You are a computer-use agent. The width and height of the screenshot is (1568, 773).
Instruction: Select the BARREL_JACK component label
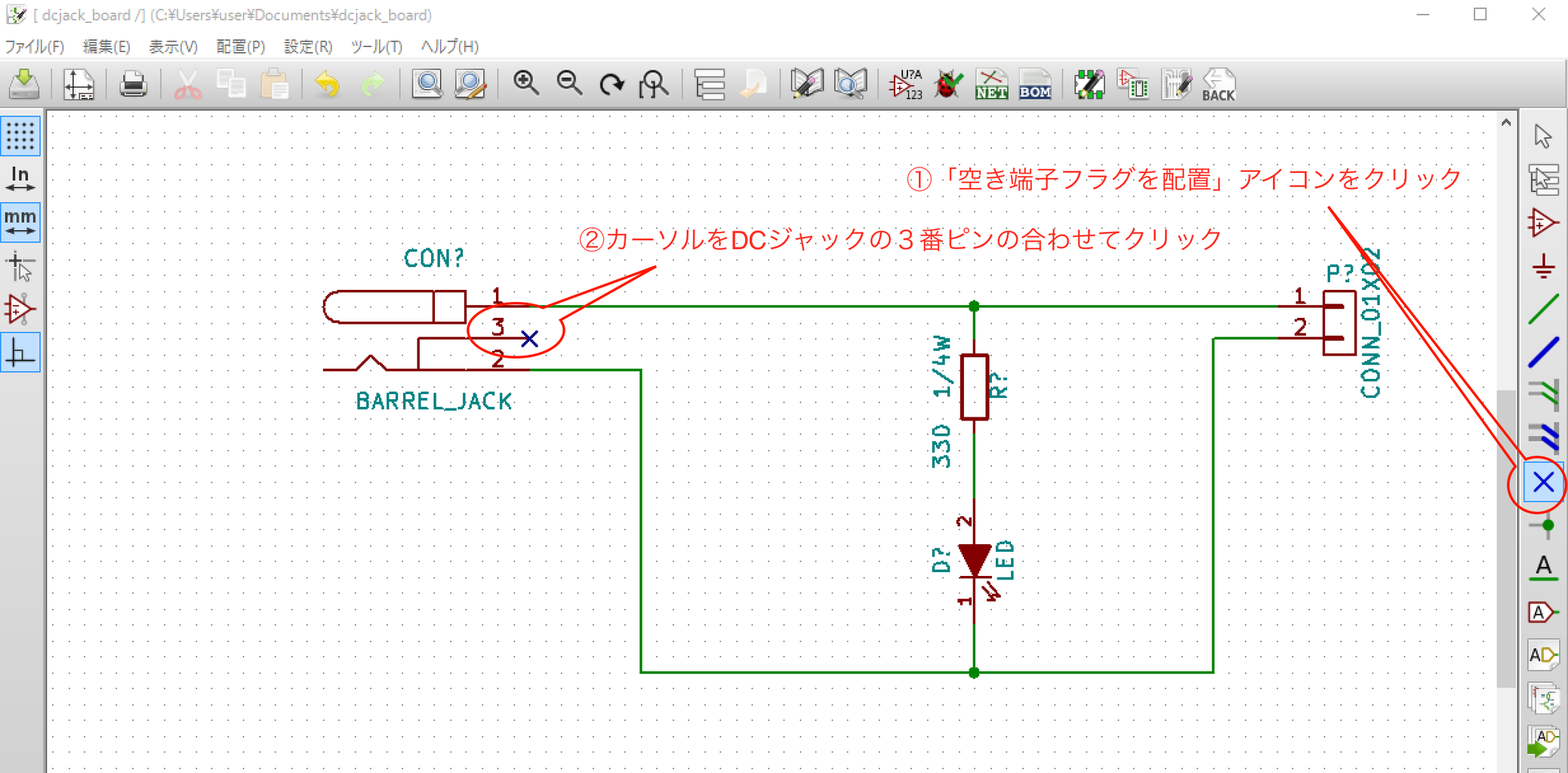pos(434,402)
